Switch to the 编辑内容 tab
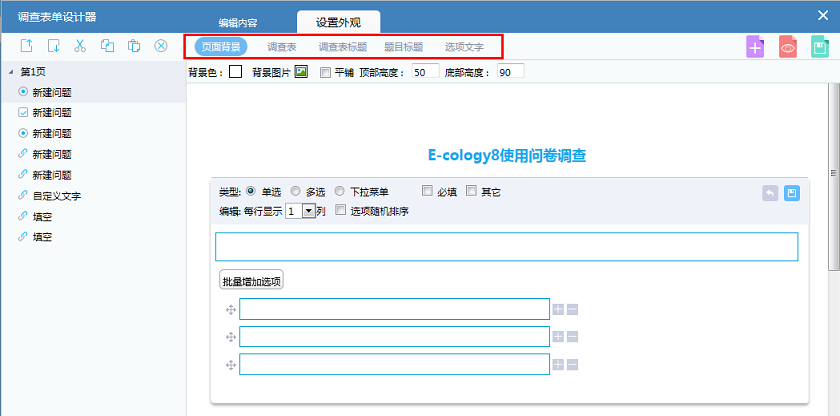The height and width of the screenshot is (416, 840). pyautogui.click(x=238, y=23)
